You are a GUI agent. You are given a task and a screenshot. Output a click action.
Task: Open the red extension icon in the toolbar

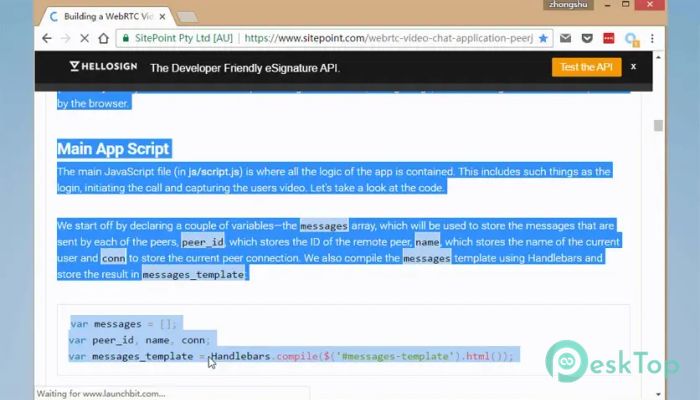click(608, 38)
